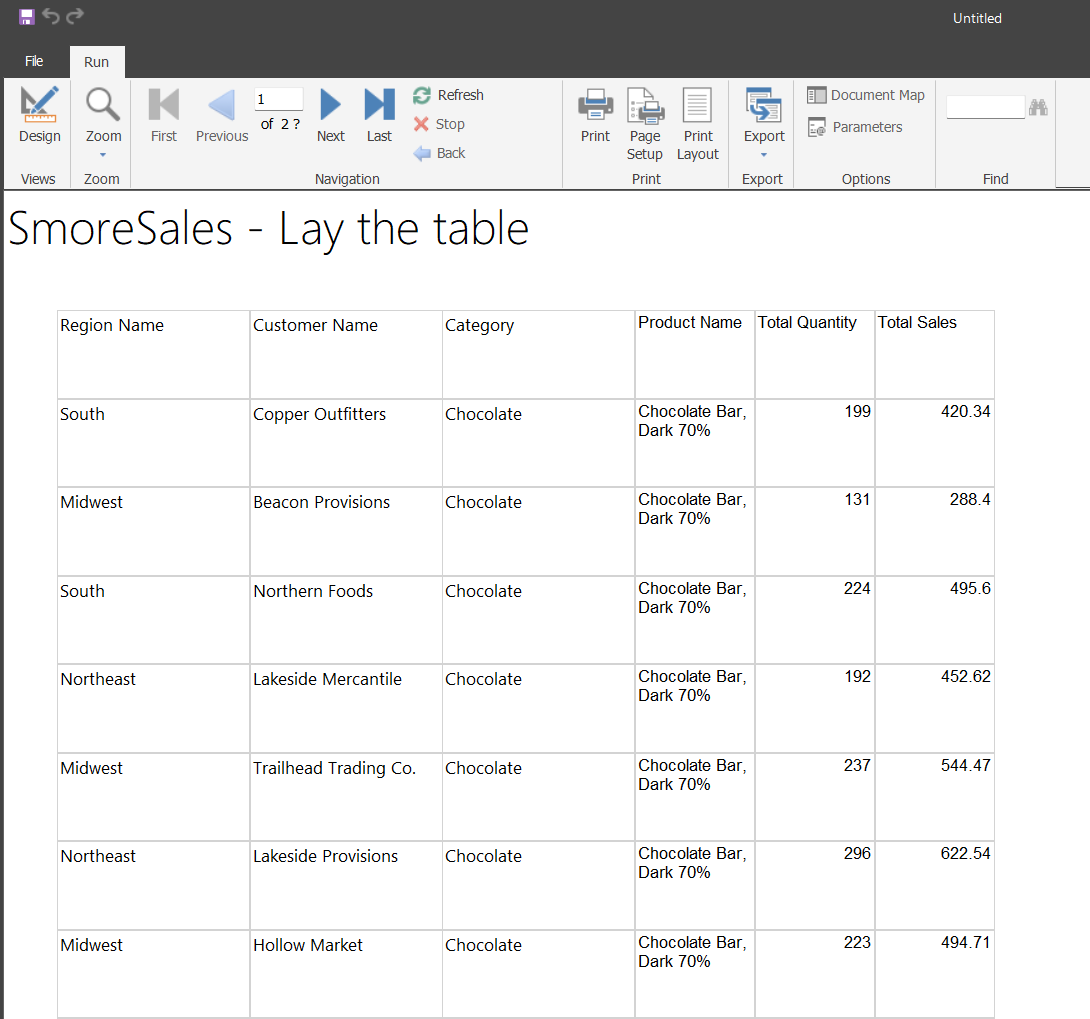Click quantity value 296
This screenshot has height=1019, width=1090.
click(x=857, y=853)
